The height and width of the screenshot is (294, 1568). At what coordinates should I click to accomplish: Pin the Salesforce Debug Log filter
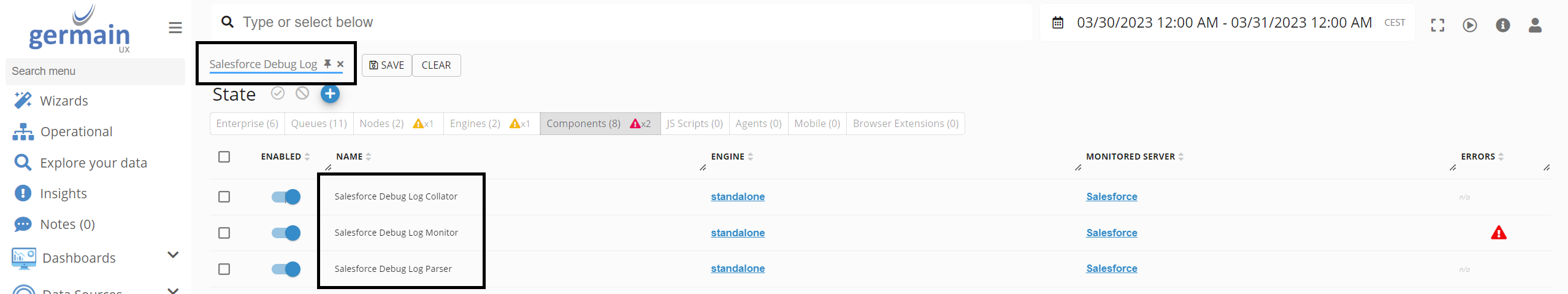(327, 64)
